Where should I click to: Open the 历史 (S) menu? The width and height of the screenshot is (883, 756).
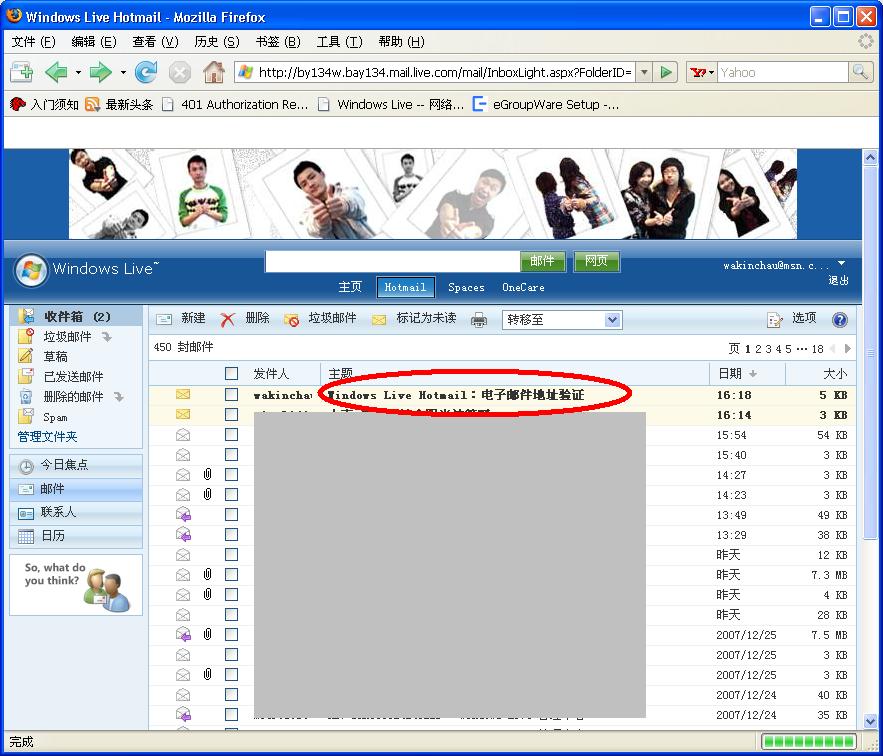pos(216,42)
